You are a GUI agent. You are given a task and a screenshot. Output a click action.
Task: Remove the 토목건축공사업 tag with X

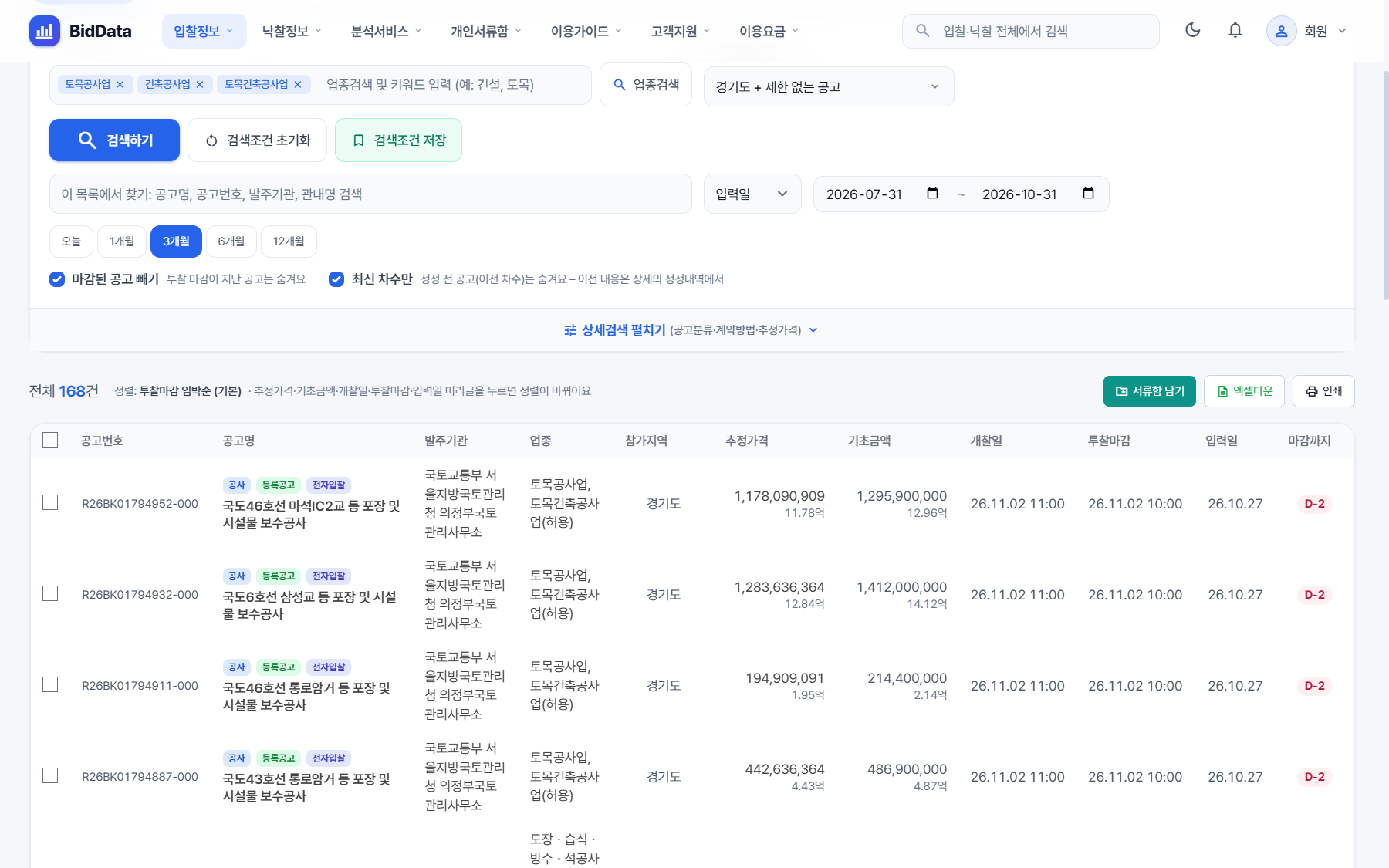coord(298,85)
